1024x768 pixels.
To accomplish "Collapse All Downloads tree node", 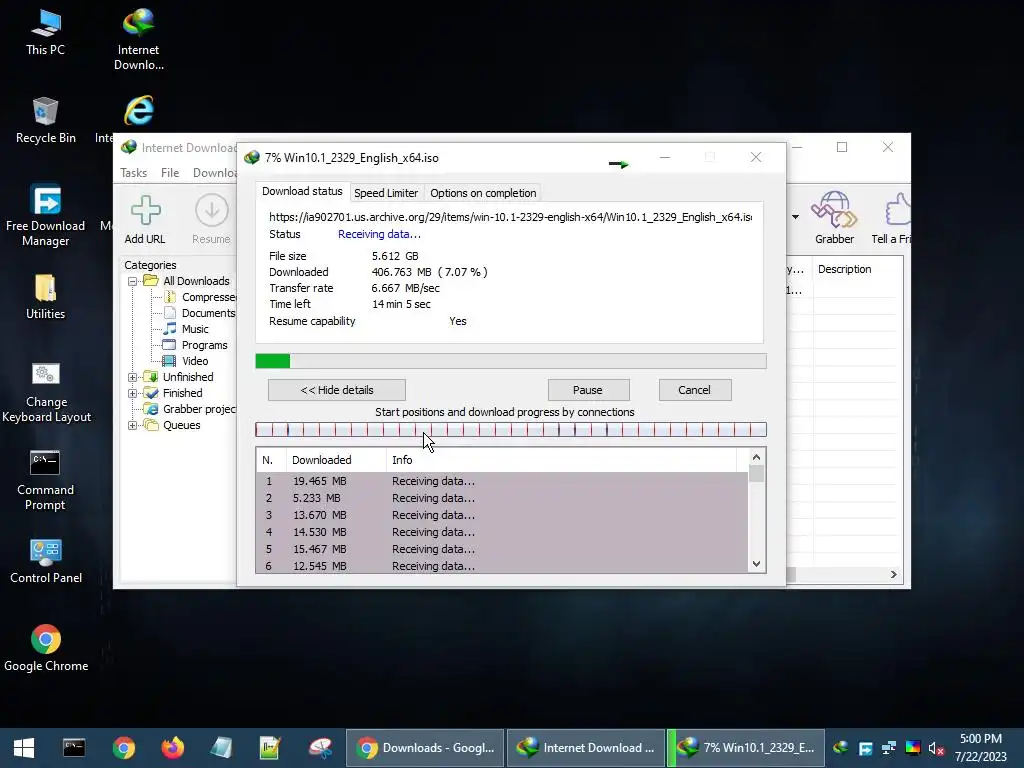I will (x=133, y=281).
